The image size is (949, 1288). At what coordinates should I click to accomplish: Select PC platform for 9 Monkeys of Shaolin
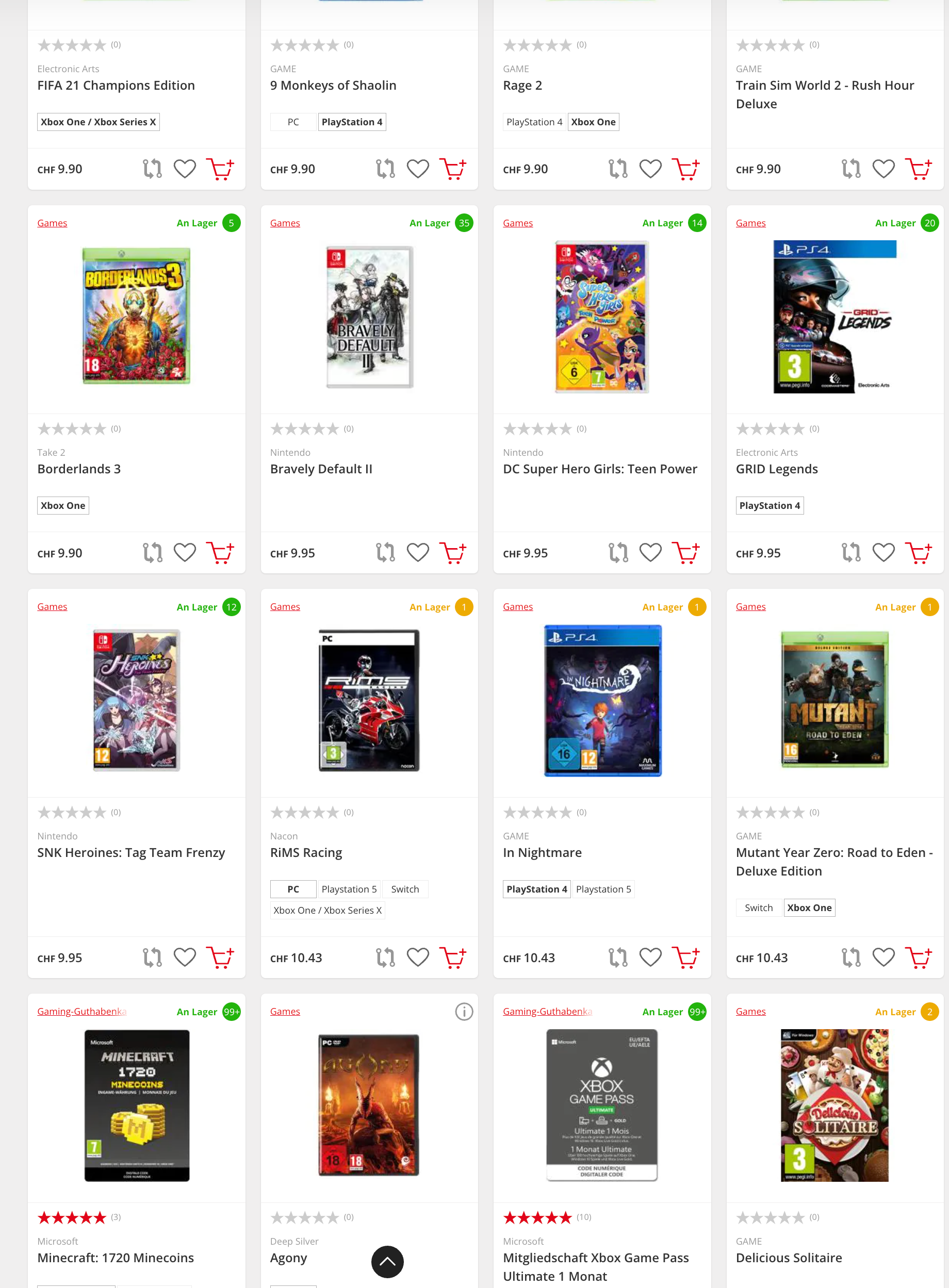point(293,122)
